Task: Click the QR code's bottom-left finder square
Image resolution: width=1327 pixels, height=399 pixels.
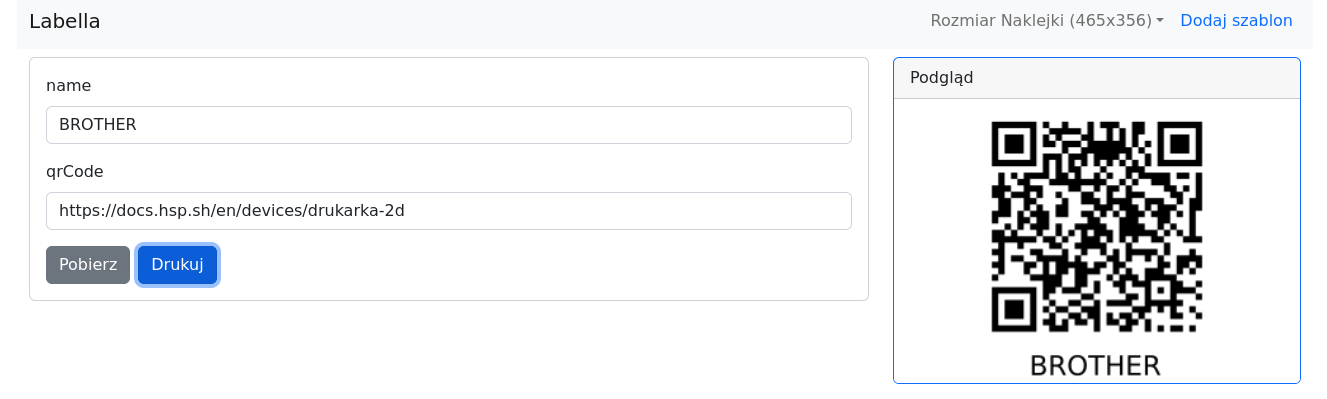Action: coord(1013,310)
